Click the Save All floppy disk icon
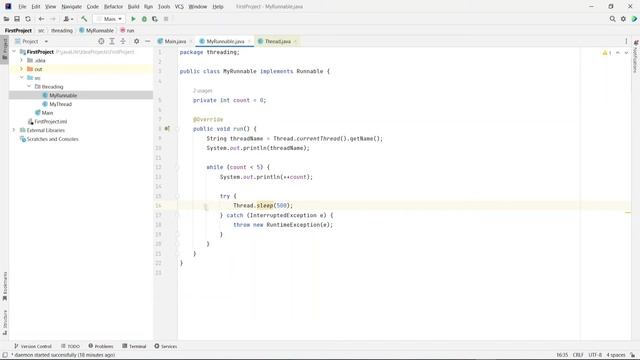This screenshot has width=640, height=360. [17, 19]
